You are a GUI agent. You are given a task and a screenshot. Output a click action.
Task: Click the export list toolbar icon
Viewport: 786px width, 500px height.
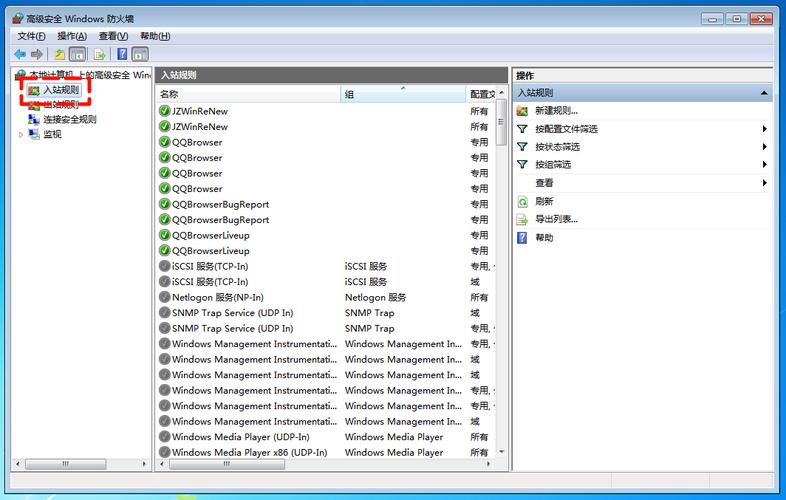click(99, 54)
